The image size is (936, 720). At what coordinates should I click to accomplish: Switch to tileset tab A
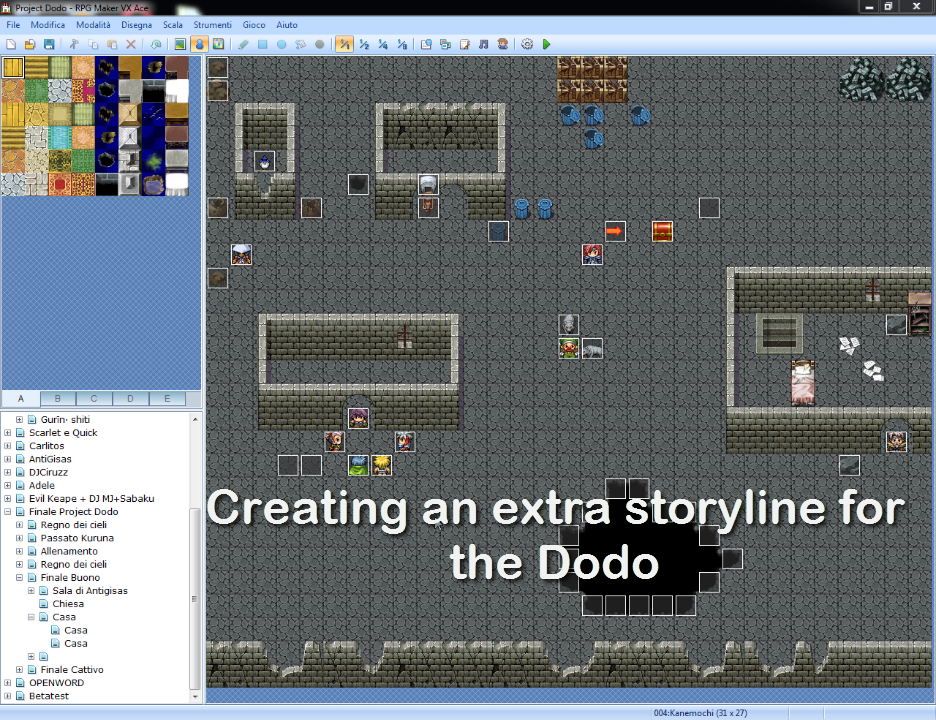(x=21, y=398)
